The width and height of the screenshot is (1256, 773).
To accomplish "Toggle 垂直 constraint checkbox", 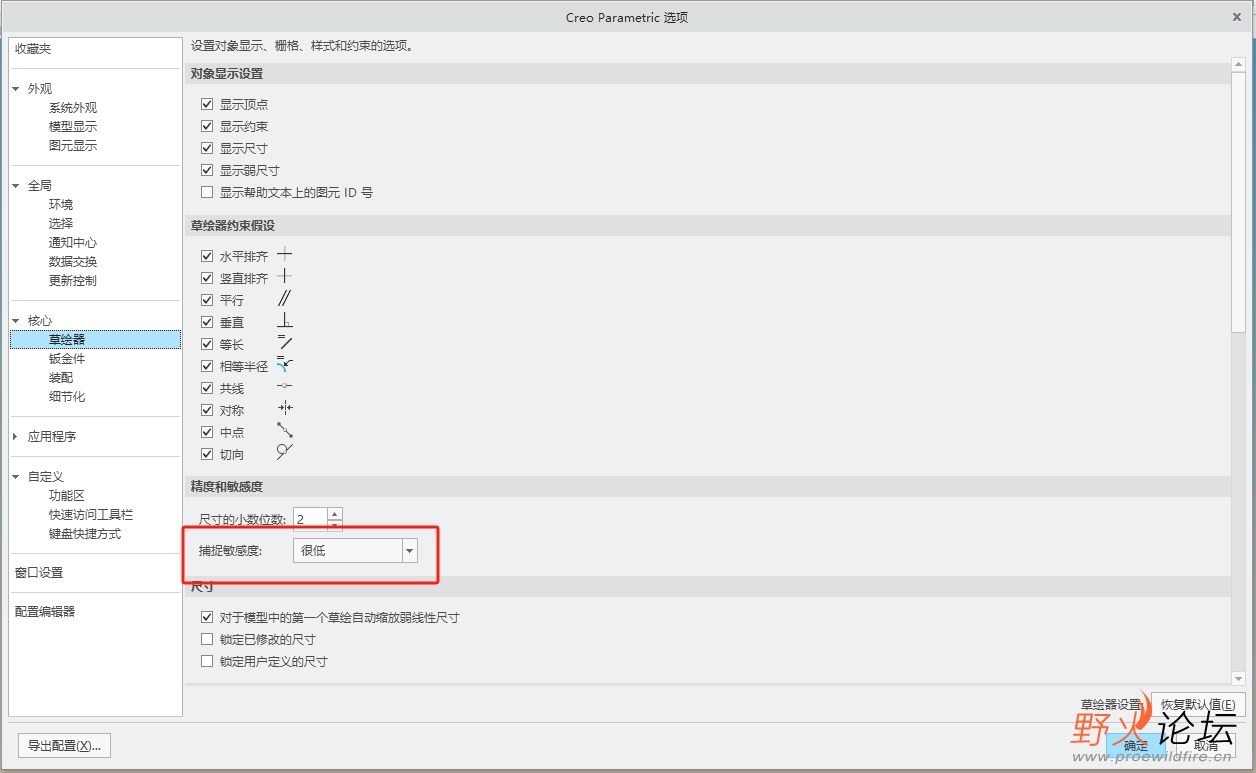I will [x=207, y=322].
